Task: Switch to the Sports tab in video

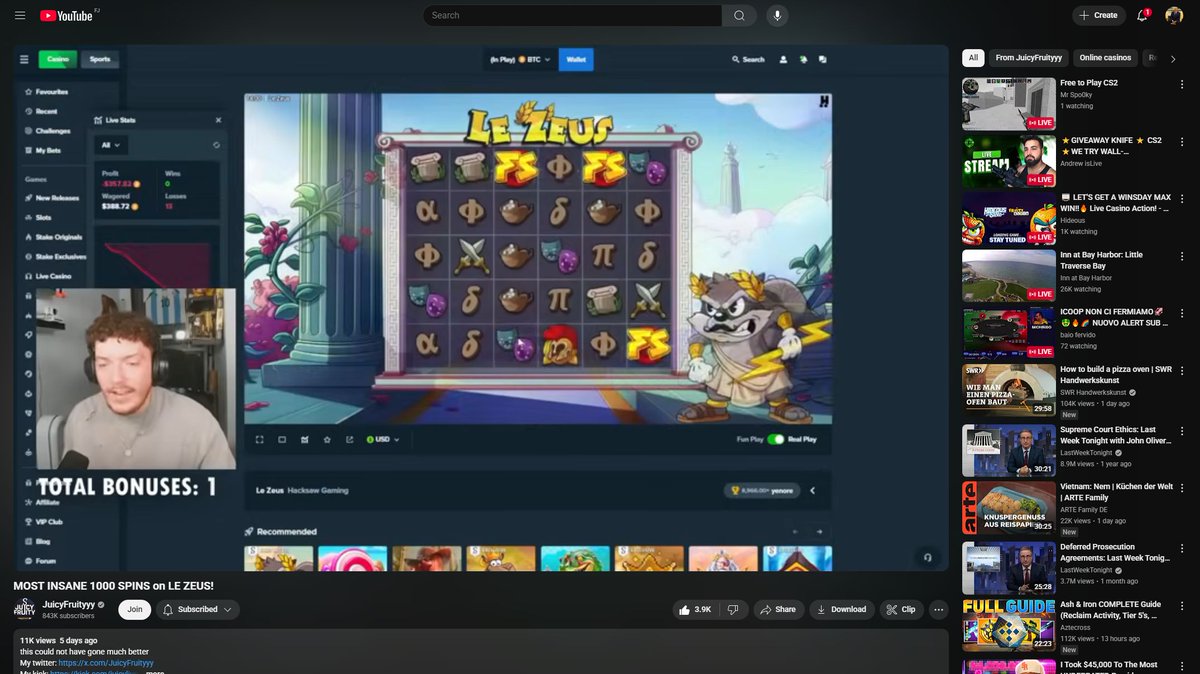Action: pos(100,59)
